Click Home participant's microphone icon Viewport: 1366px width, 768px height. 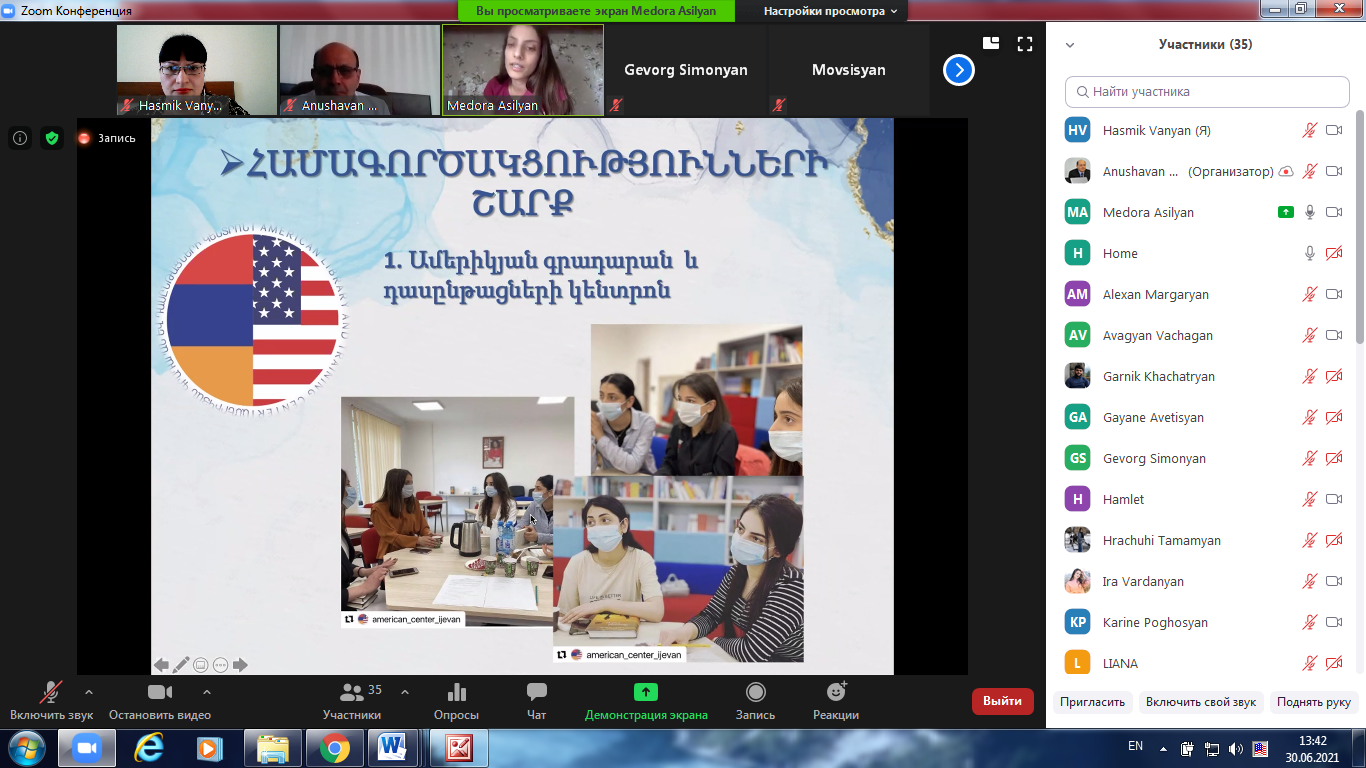(x=1310, y=253)
